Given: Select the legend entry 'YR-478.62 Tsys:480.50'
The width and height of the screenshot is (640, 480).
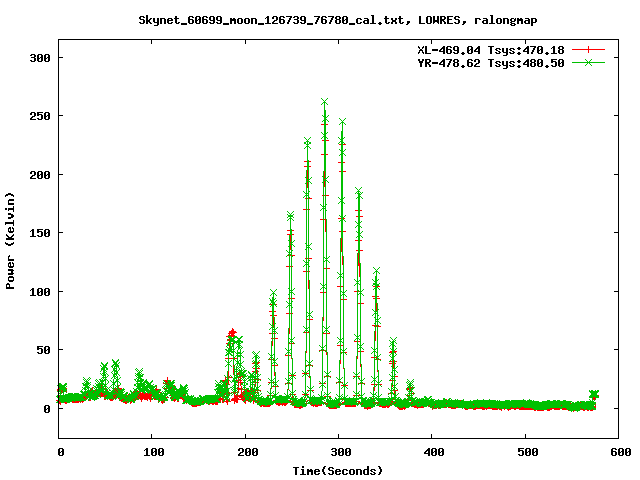Looking at the screenshot, I should [x=491, y=63].
